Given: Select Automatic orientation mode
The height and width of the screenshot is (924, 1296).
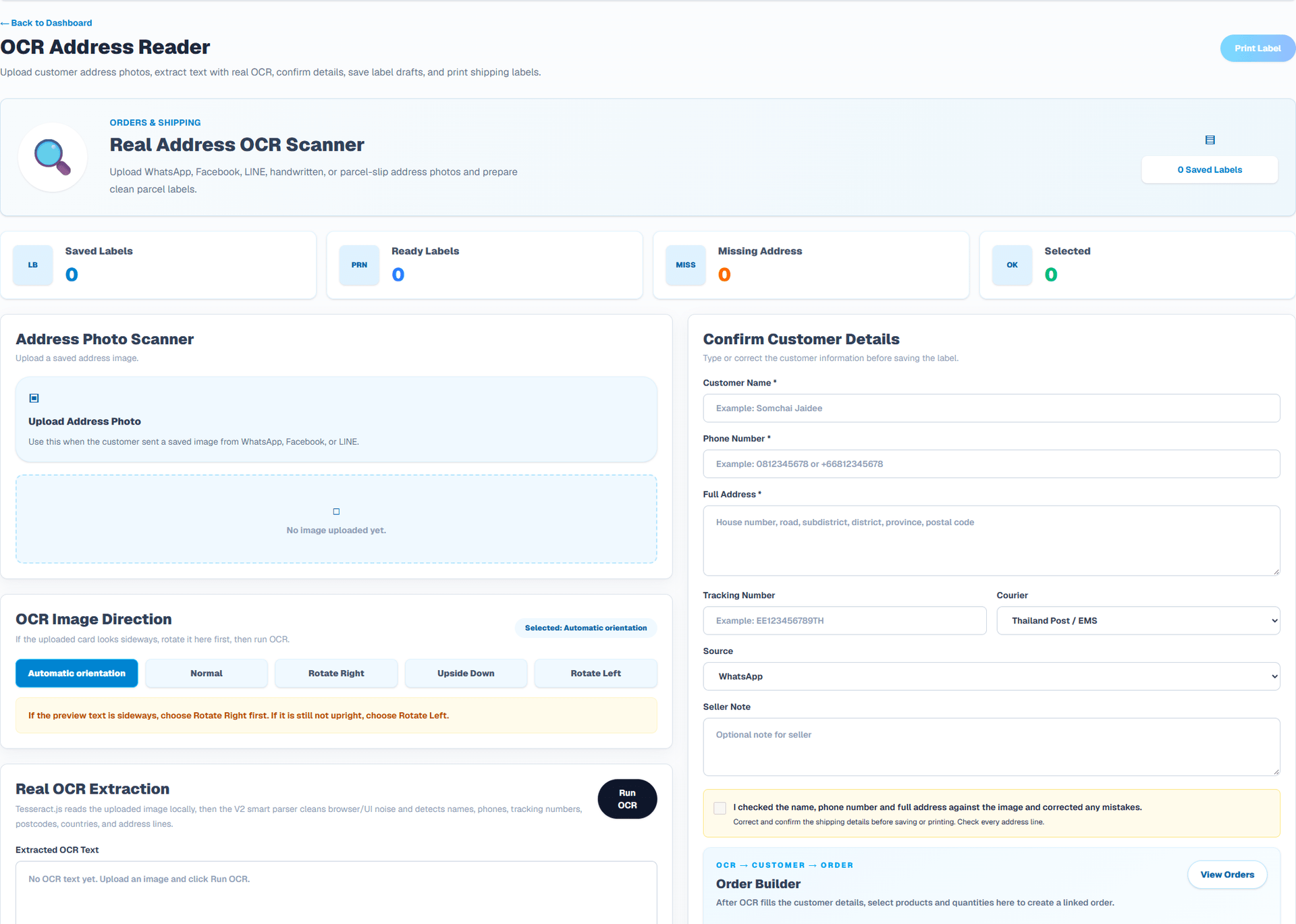Looking at the screenshot, I should [77, 673].
